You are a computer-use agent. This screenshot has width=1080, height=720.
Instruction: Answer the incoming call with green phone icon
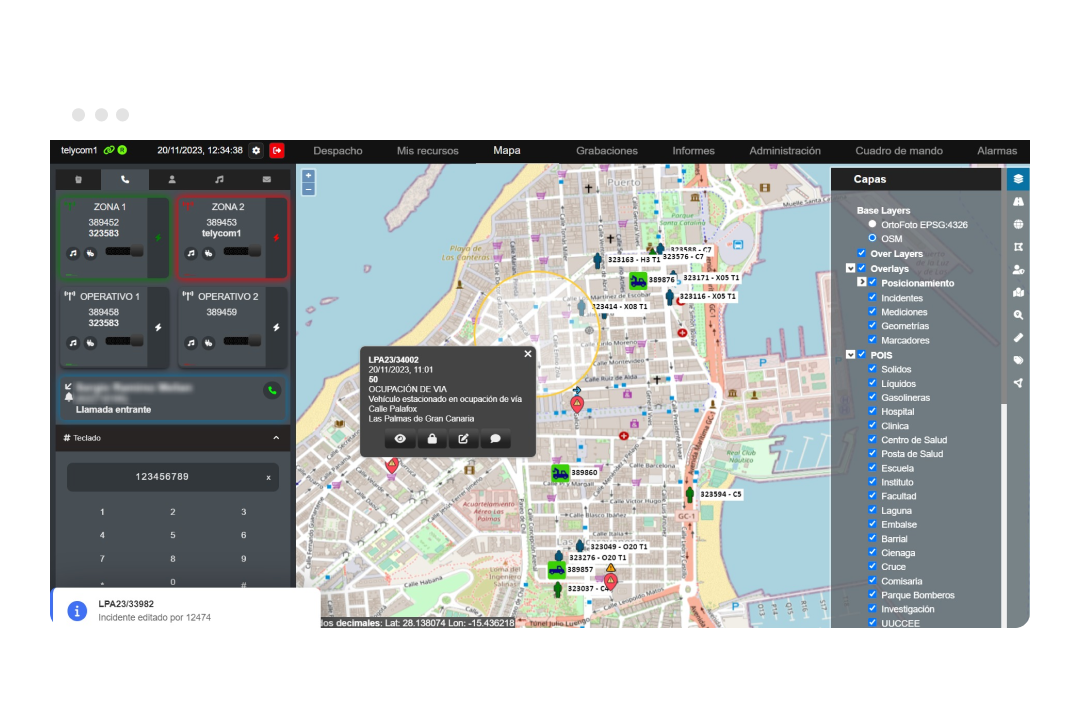[x=272, y=391]
